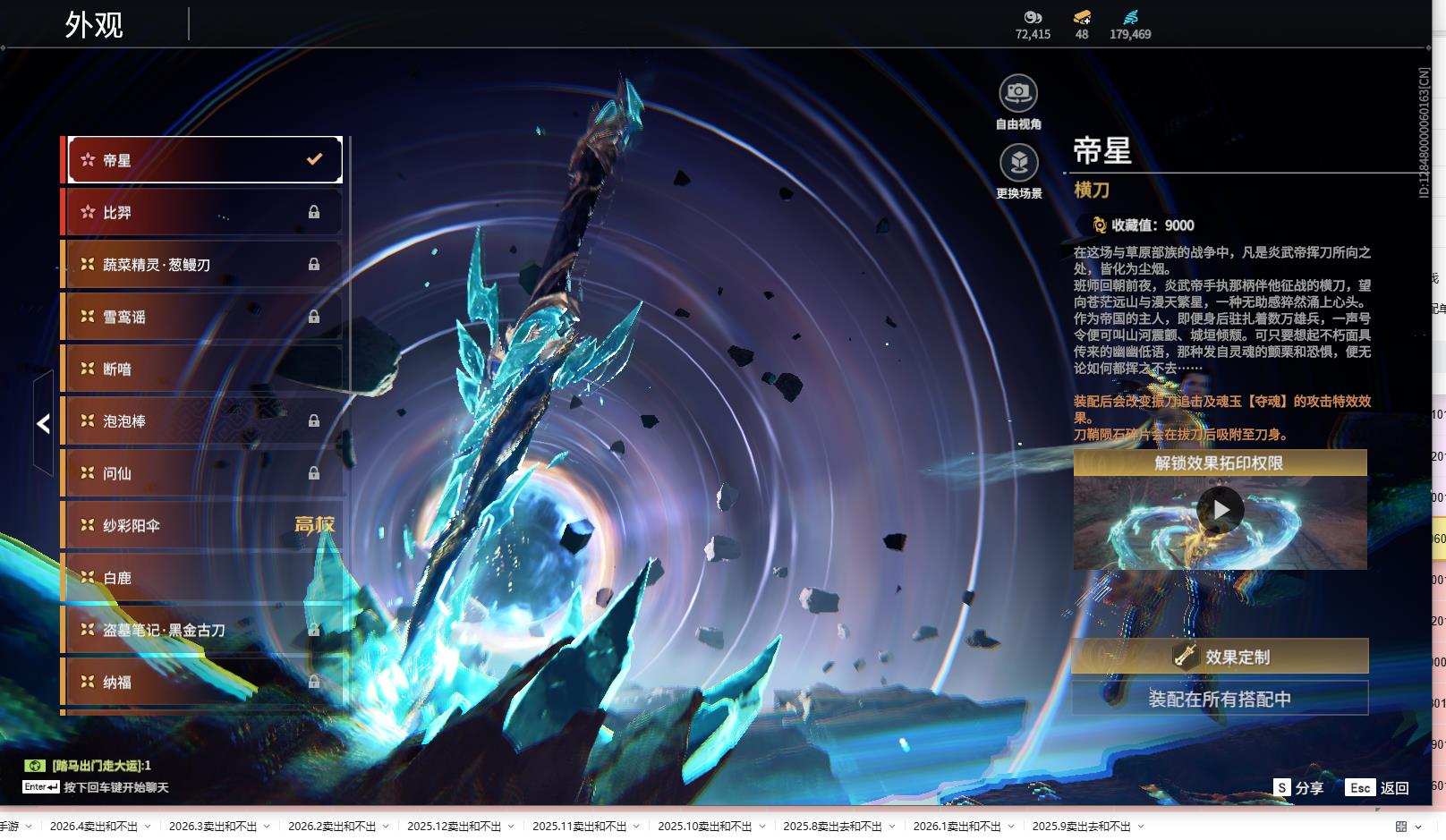Click the S key share icon
Viewport: 1446px width, 840px height.
[x=1282, y=787]
